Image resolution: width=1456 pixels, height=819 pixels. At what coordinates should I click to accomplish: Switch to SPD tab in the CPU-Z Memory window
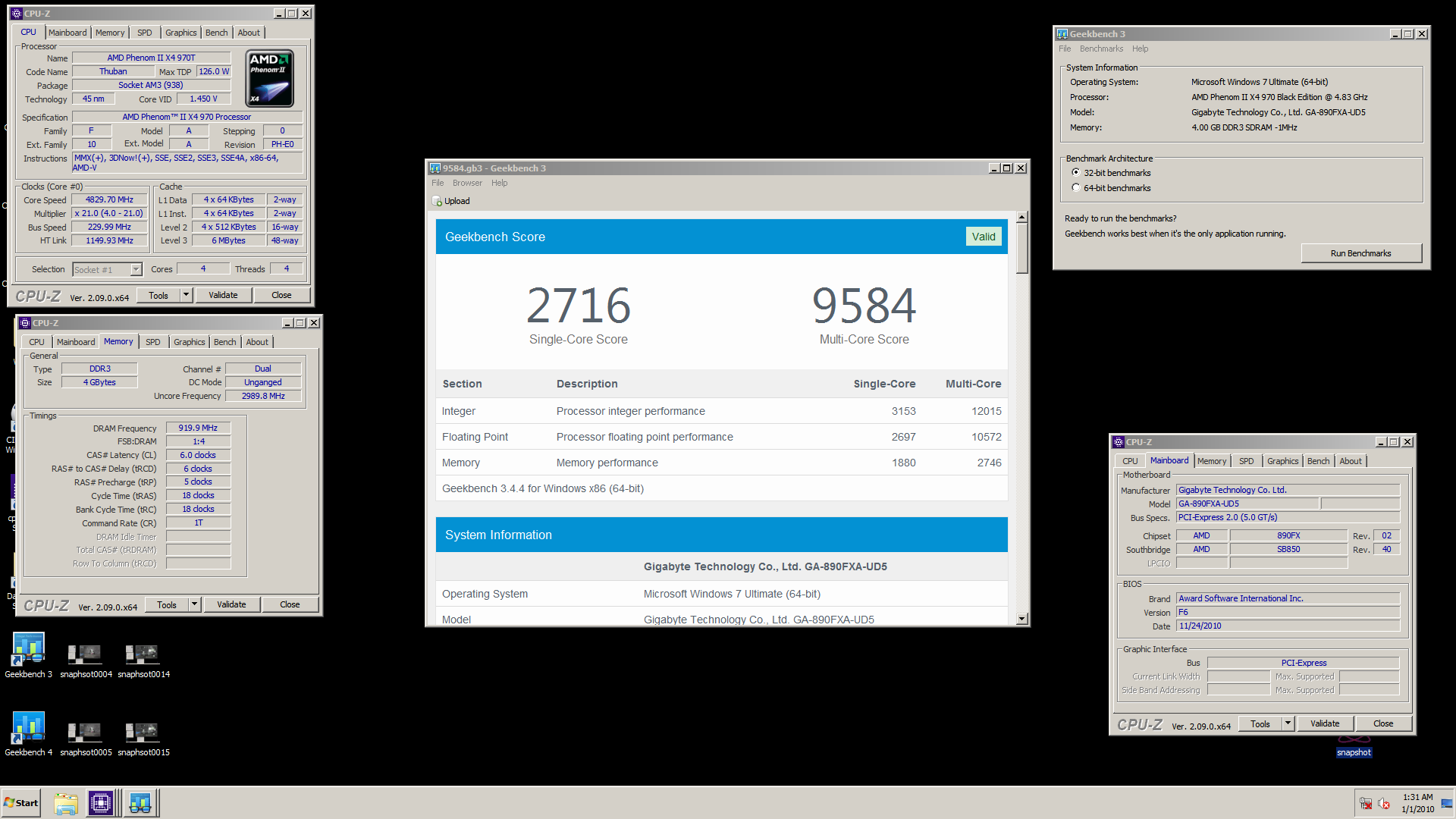(x=153, y=342)
